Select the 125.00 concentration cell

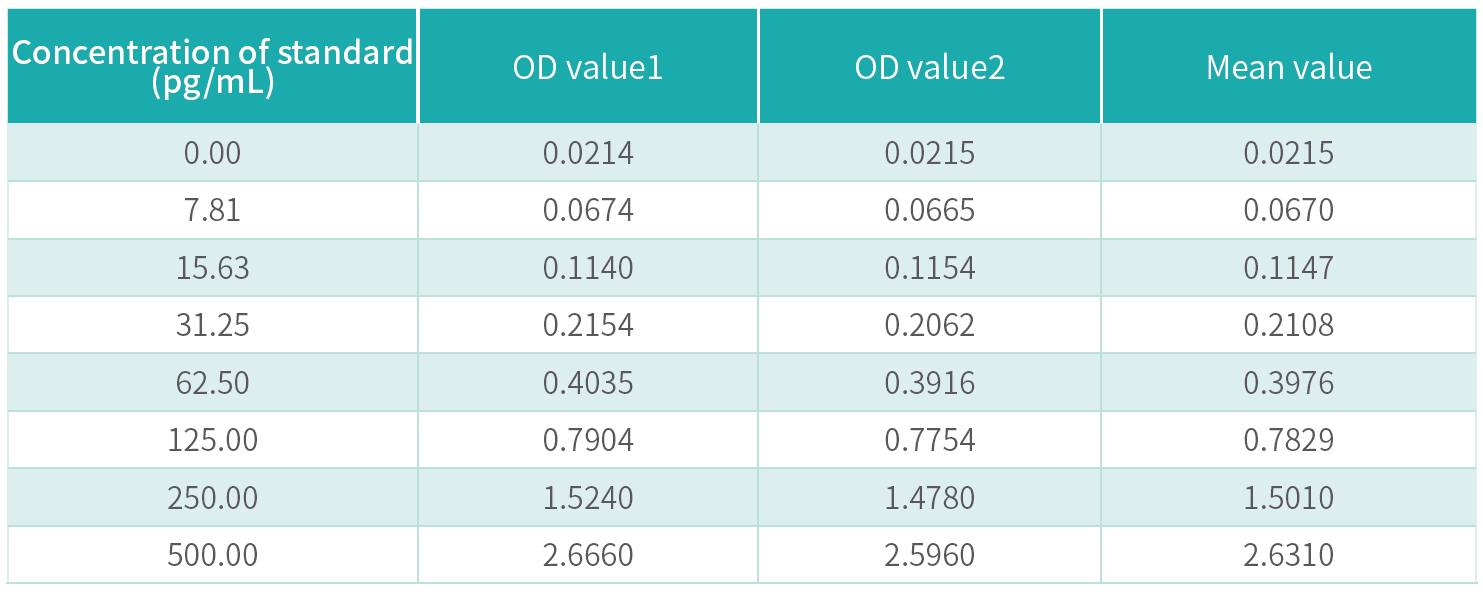(212, 440)
